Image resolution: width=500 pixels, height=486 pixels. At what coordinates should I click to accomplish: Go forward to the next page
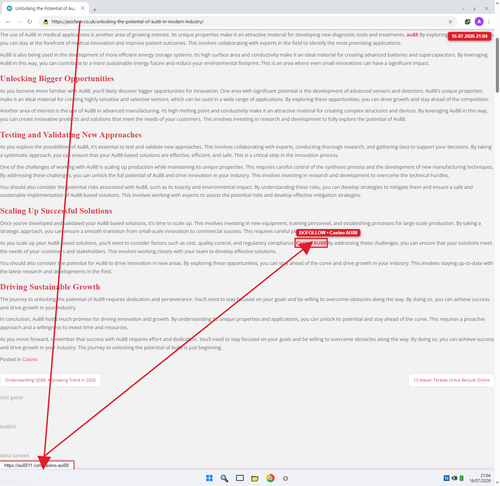tap(19, 22)
